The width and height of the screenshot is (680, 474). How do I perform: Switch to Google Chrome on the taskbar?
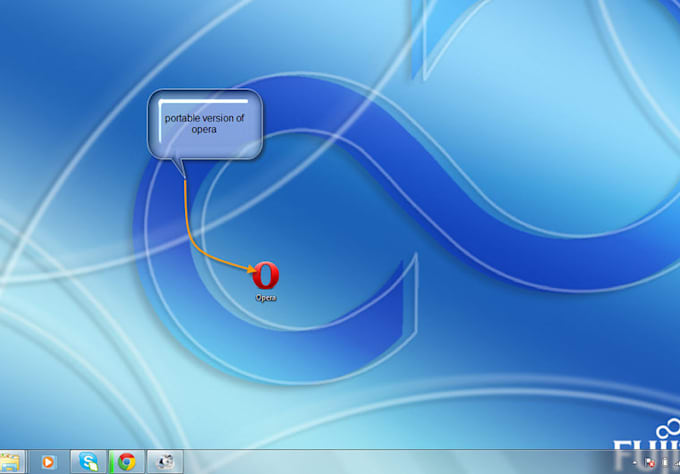[x=127, y=462]
